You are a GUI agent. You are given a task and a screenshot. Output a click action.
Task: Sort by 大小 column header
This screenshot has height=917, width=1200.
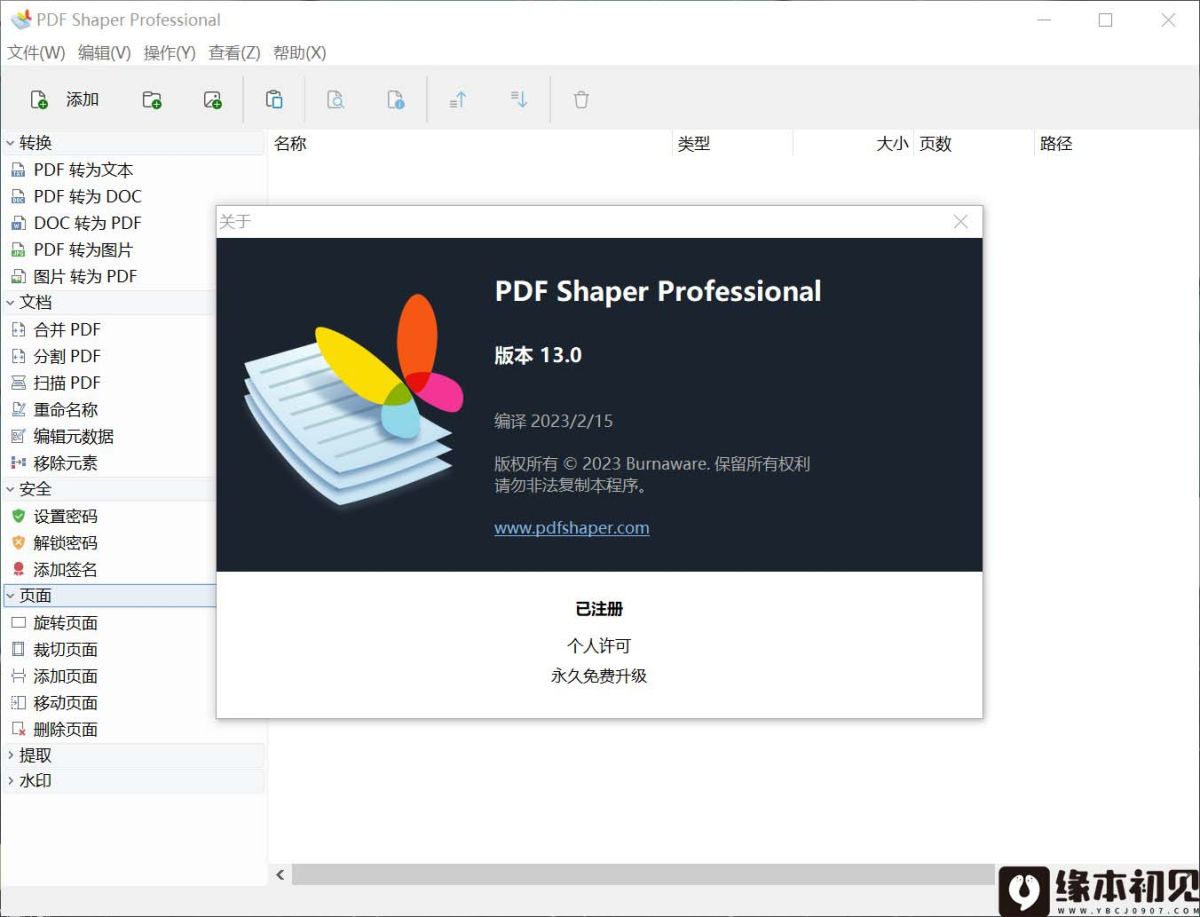853,144
